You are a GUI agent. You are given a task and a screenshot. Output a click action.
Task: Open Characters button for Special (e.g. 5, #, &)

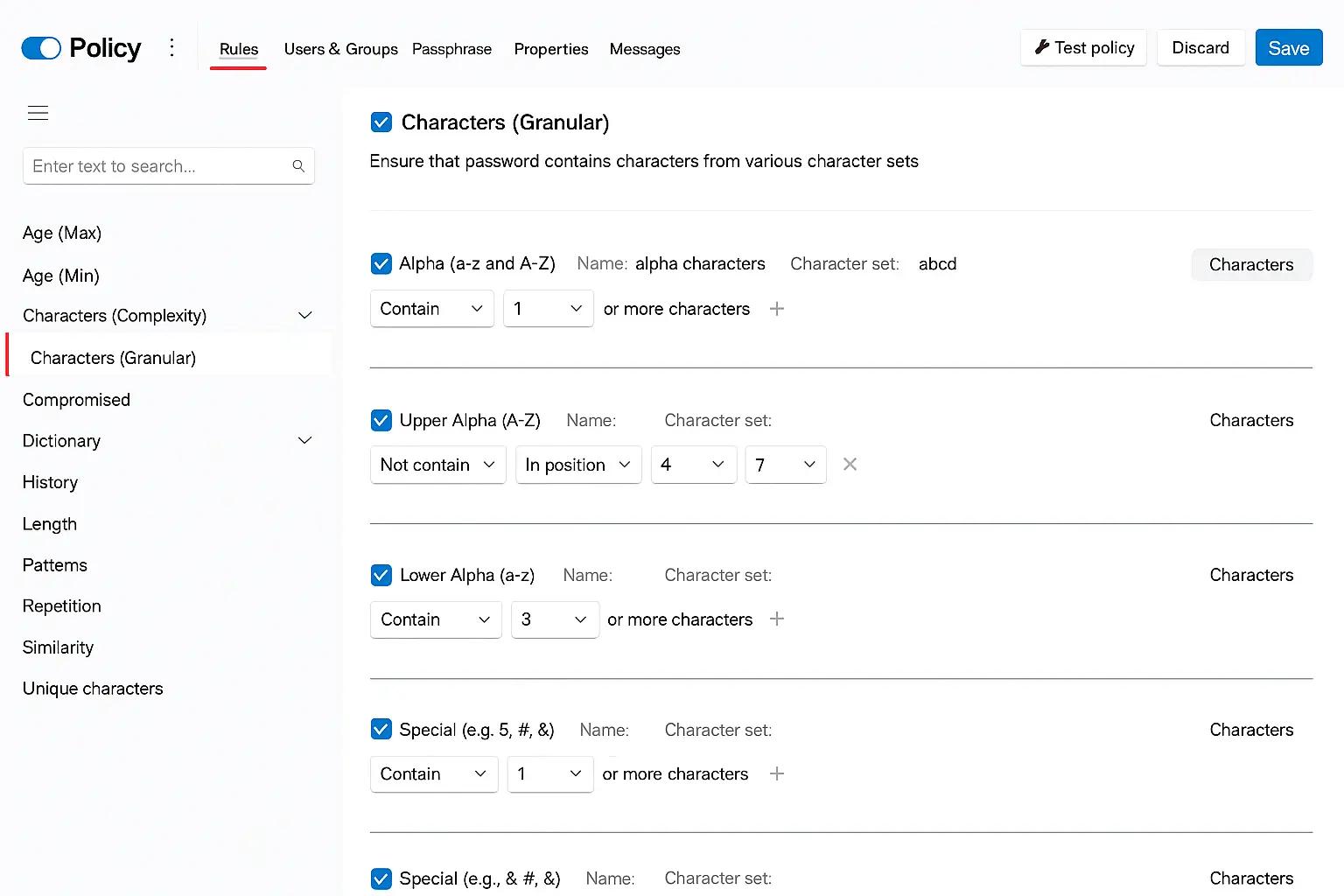[1251, 730]
